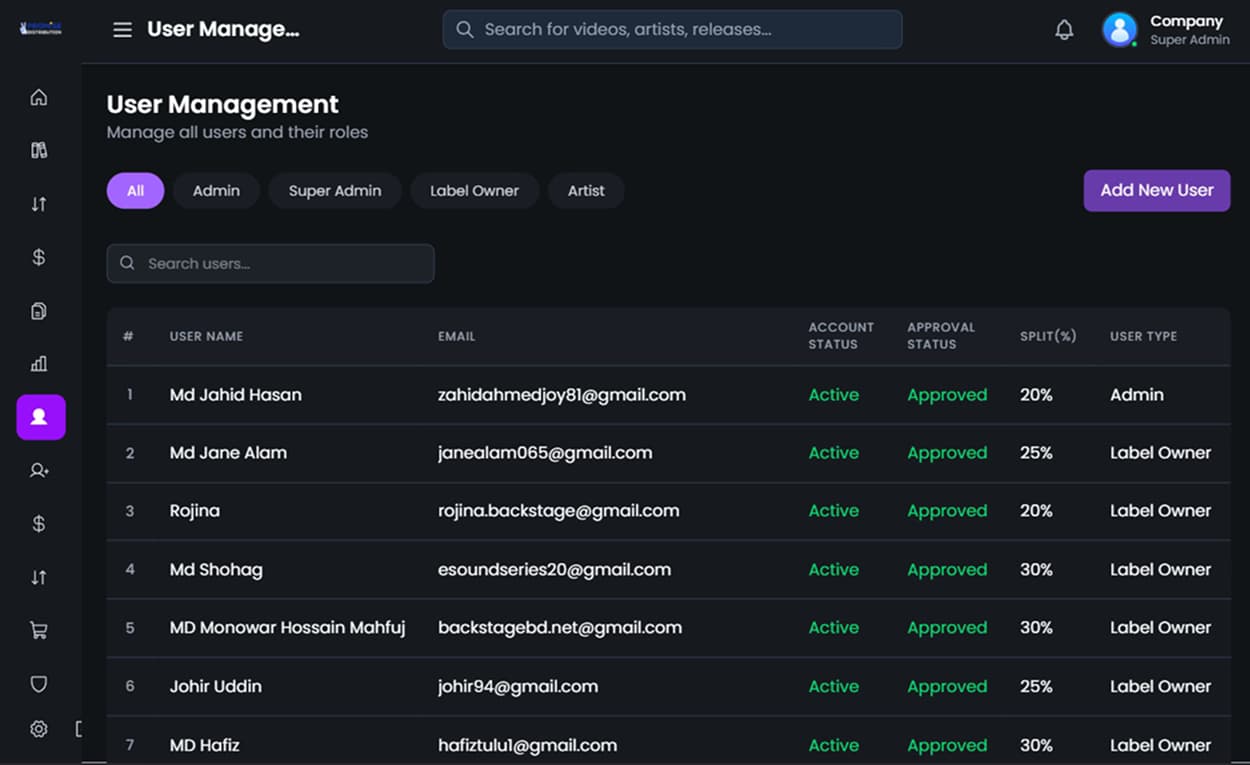Select user name MD Monowar Hossain Mahfuj
Image resolution: width=1250 pixels, height=765 pixels.
287,628
